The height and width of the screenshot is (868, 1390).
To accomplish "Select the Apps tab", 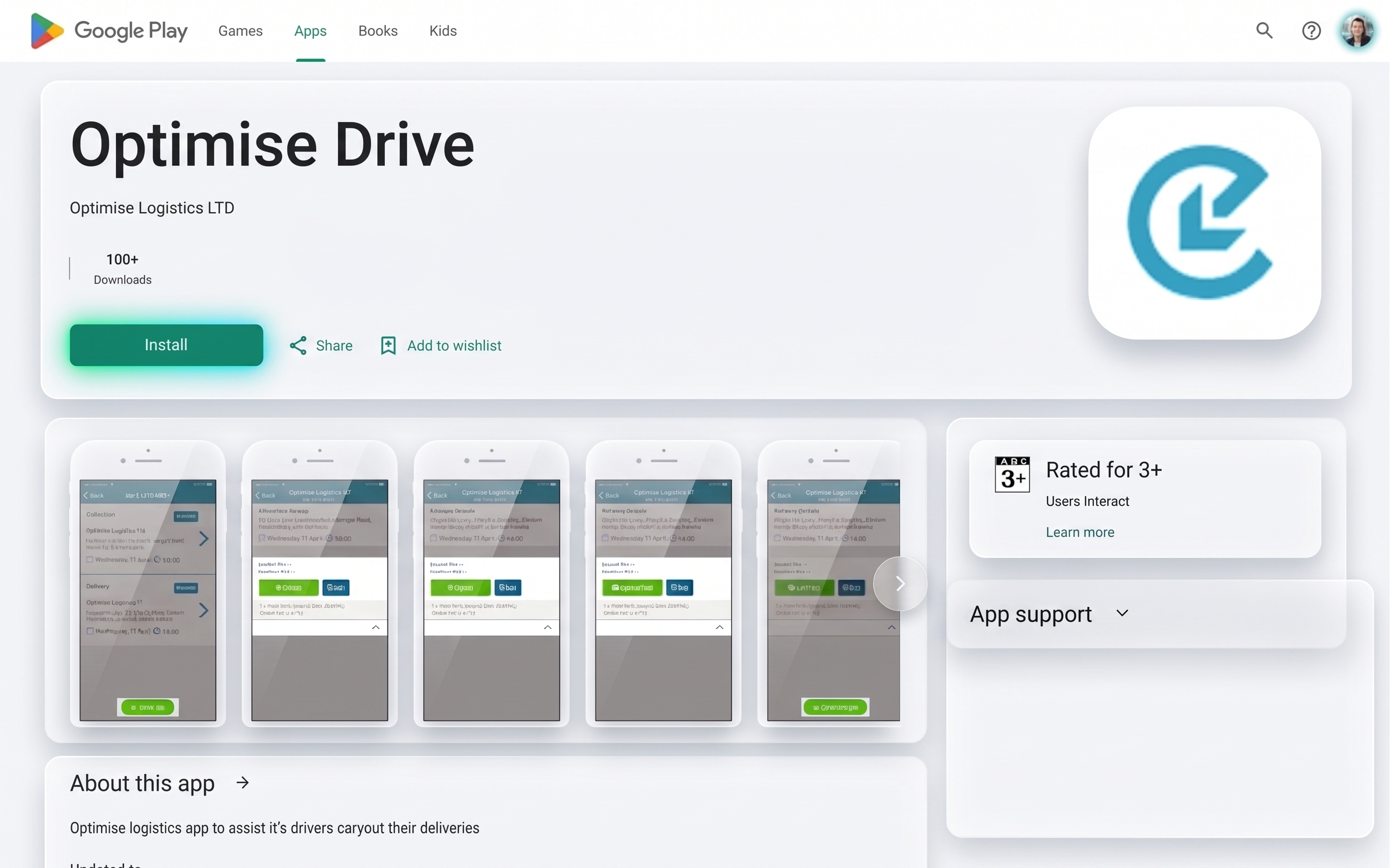I will click(x=310, y=30).
